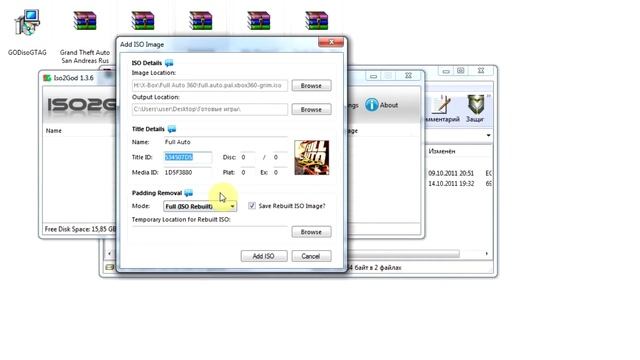Click the Add ISO button
Image resolution: width=640 pixels, height=360 pixels.
tap(264, 256)
